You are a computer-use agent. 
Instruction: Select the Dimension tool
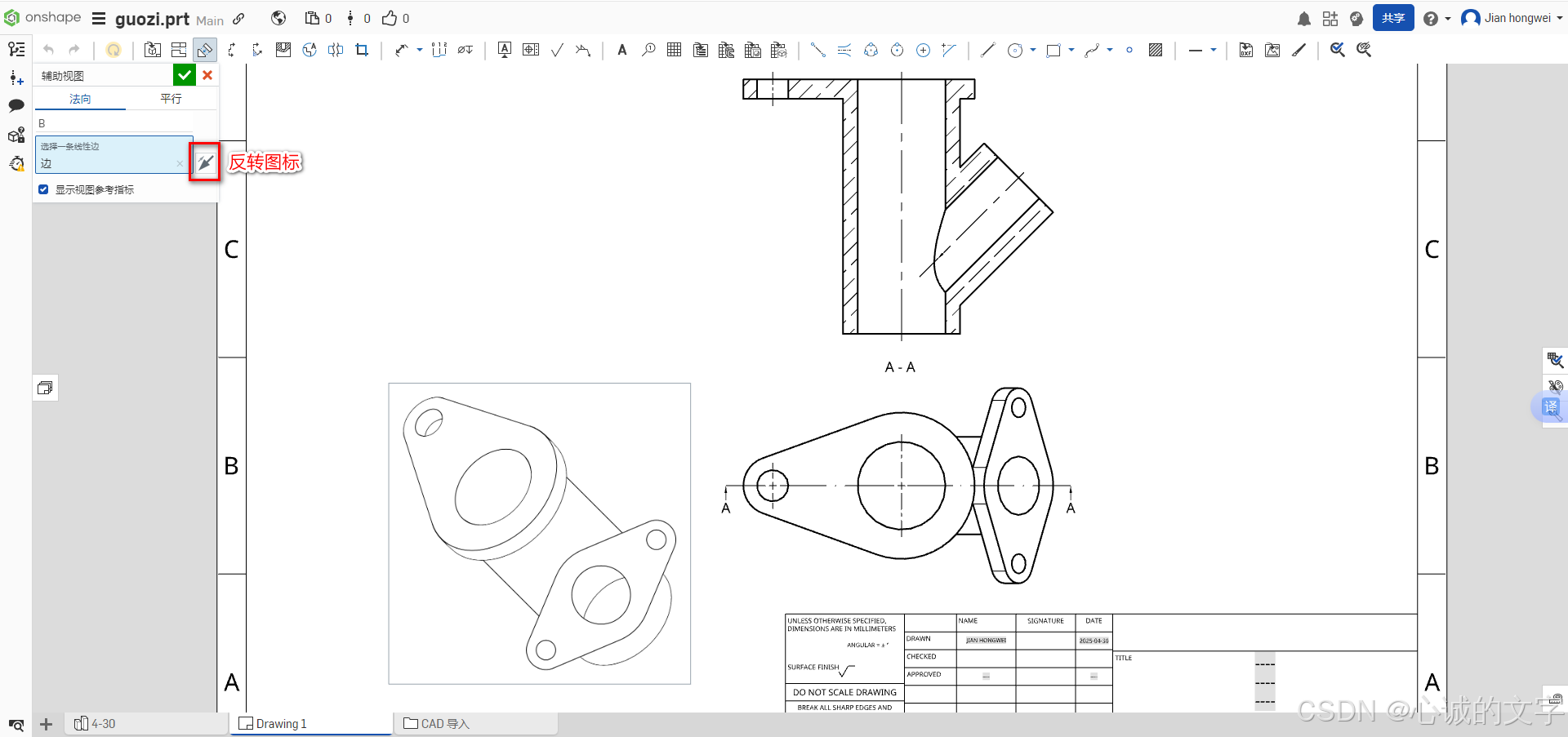point(401,50)
